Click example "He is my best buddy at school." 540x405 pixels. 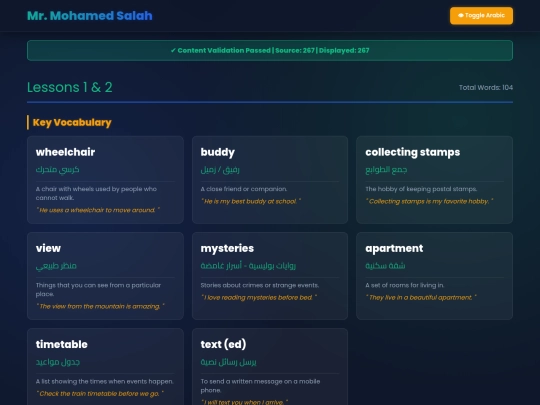click(251, 201)
